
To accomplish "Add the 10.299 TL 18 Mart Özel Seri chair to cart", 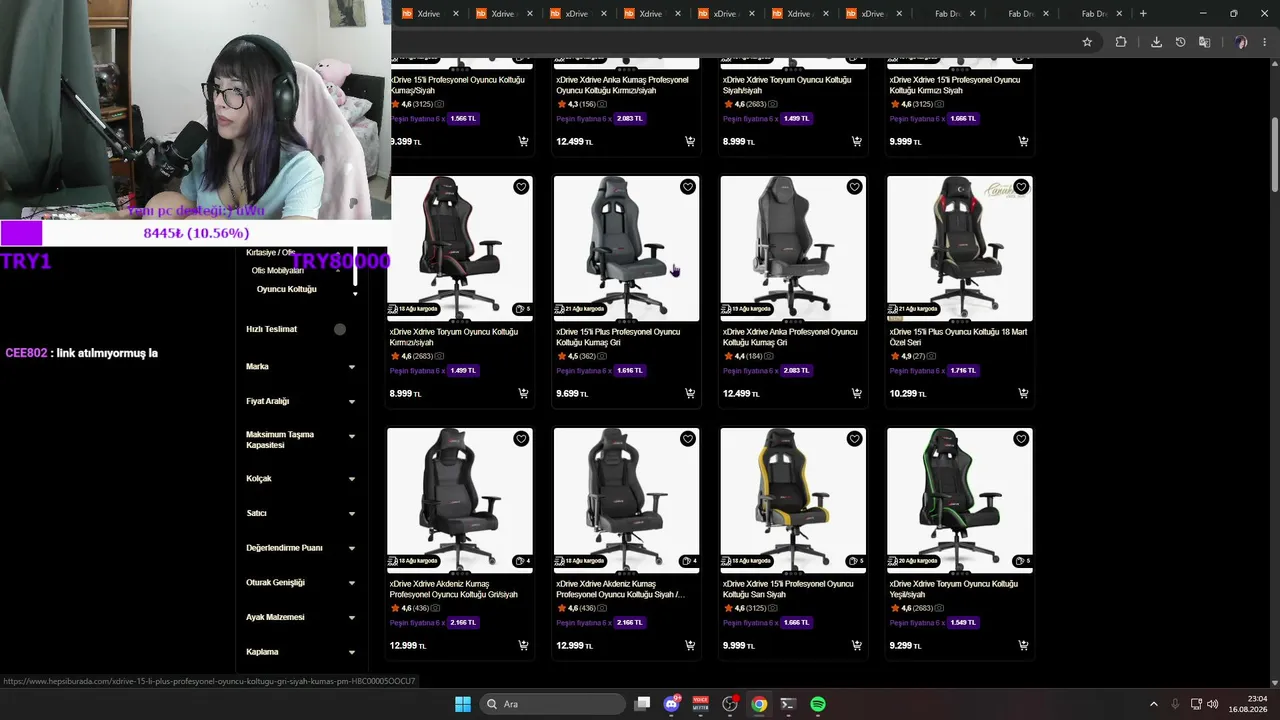I will 1023,393.
